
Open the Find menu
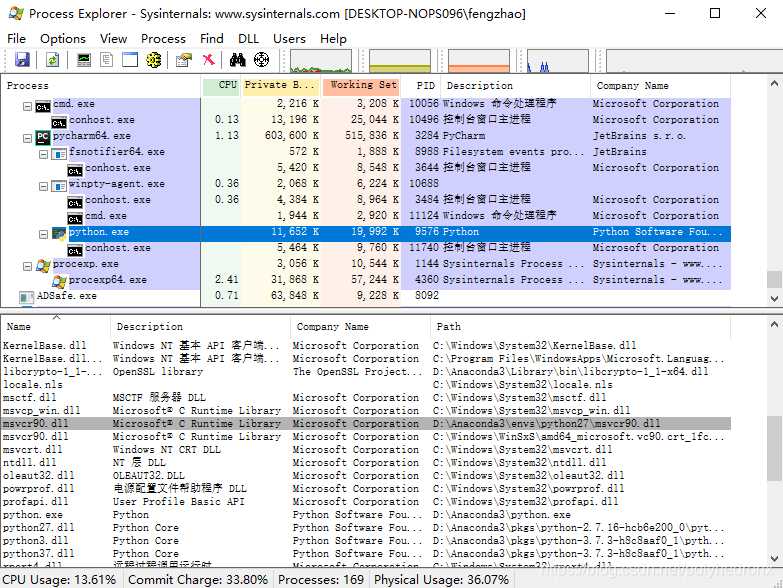pos(212,38)
